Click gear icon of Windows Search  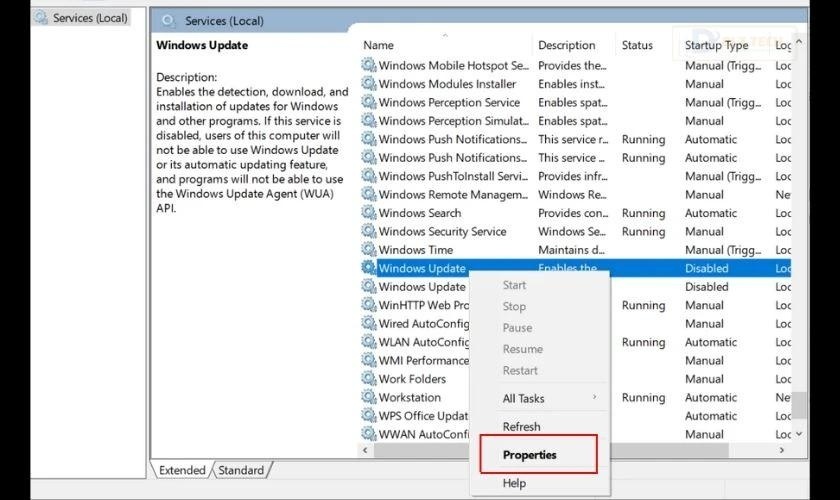(x=369, y=213)
